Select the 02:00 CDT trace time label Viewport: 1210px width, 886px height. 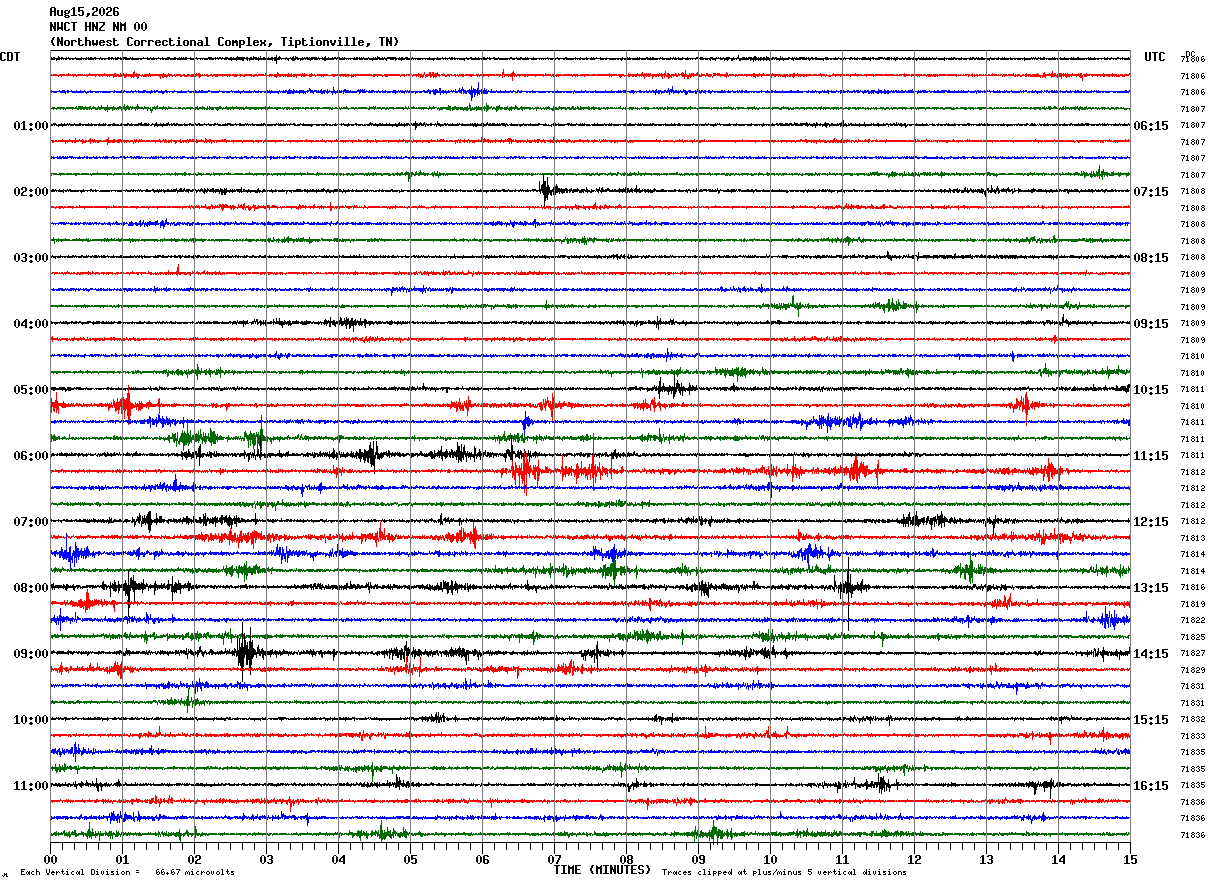click(x=31, y=192)
